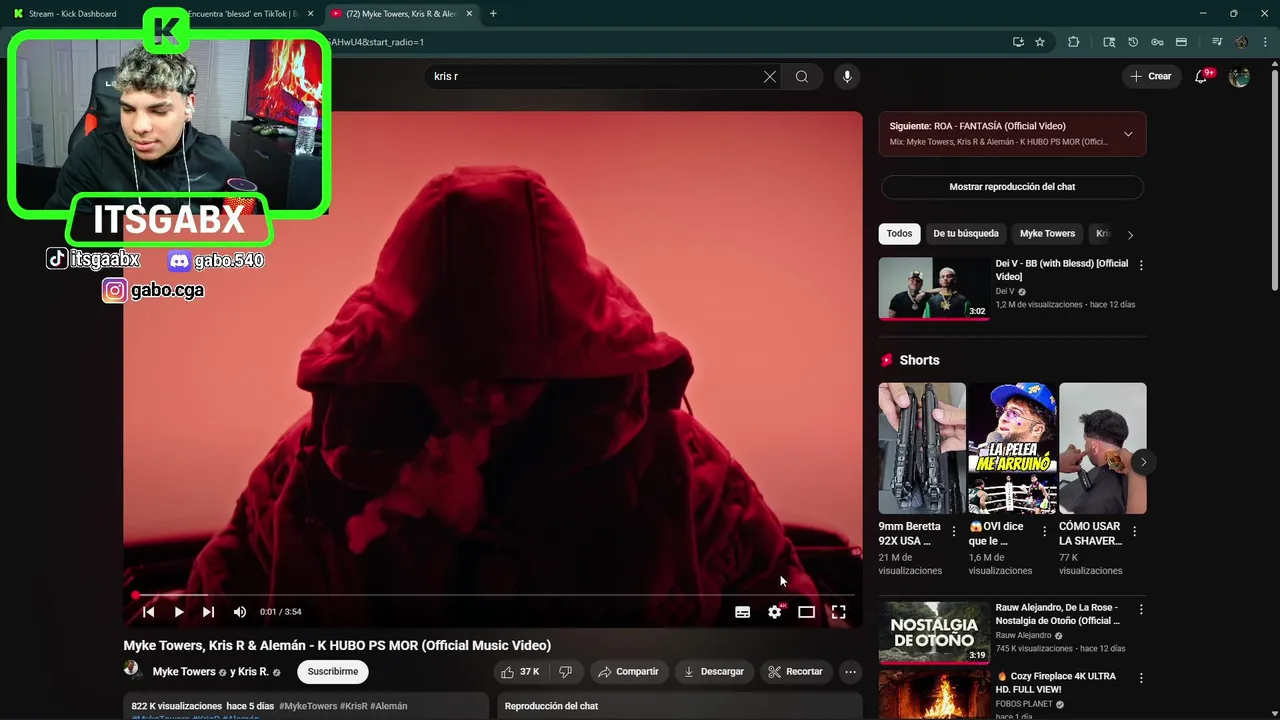Open Dei V - BB video thumbnail

[934, 289]
